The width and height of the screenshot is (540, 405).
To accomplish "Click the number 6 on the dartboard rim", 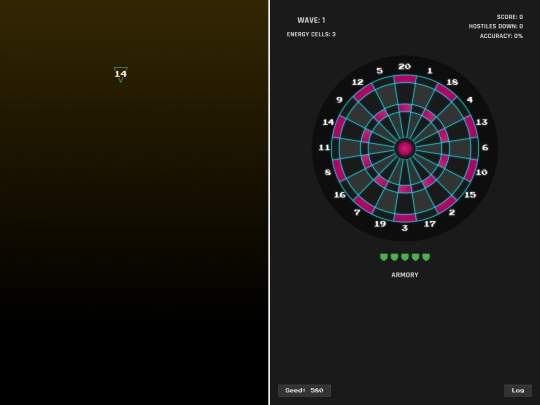I will 485,147.
